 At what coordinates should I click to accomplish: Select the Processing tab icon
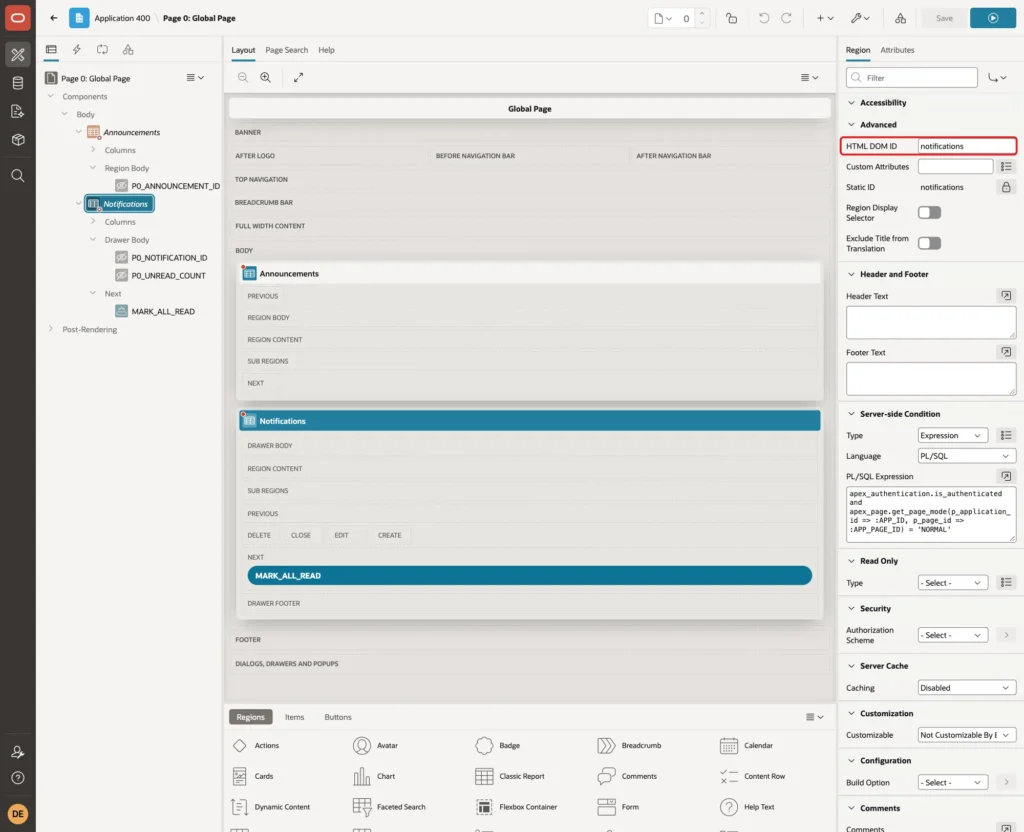pos(102,50)
